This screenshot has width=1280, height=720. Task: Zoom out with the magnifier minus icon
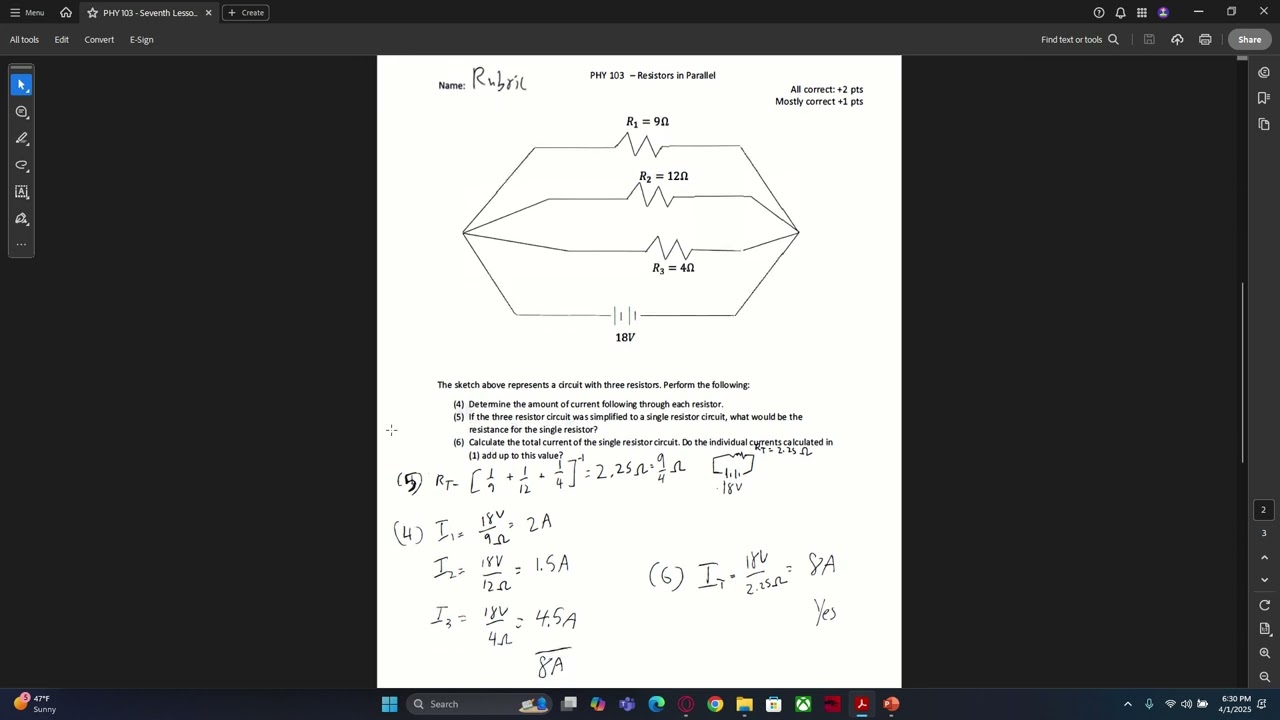tap(1264, 677)
